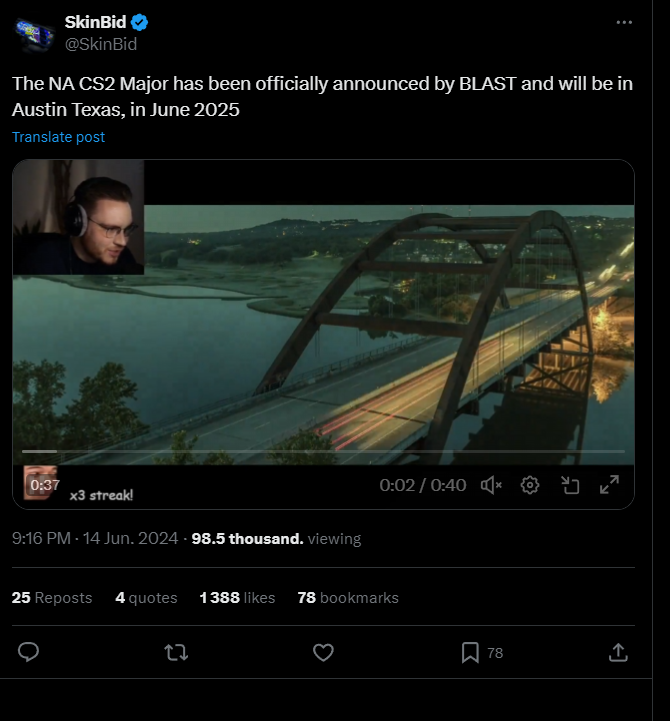This screenshot has height=721, width=670.
Task: Bookmark the post using the bookmark icon
Action: click(x=470, y=652)
